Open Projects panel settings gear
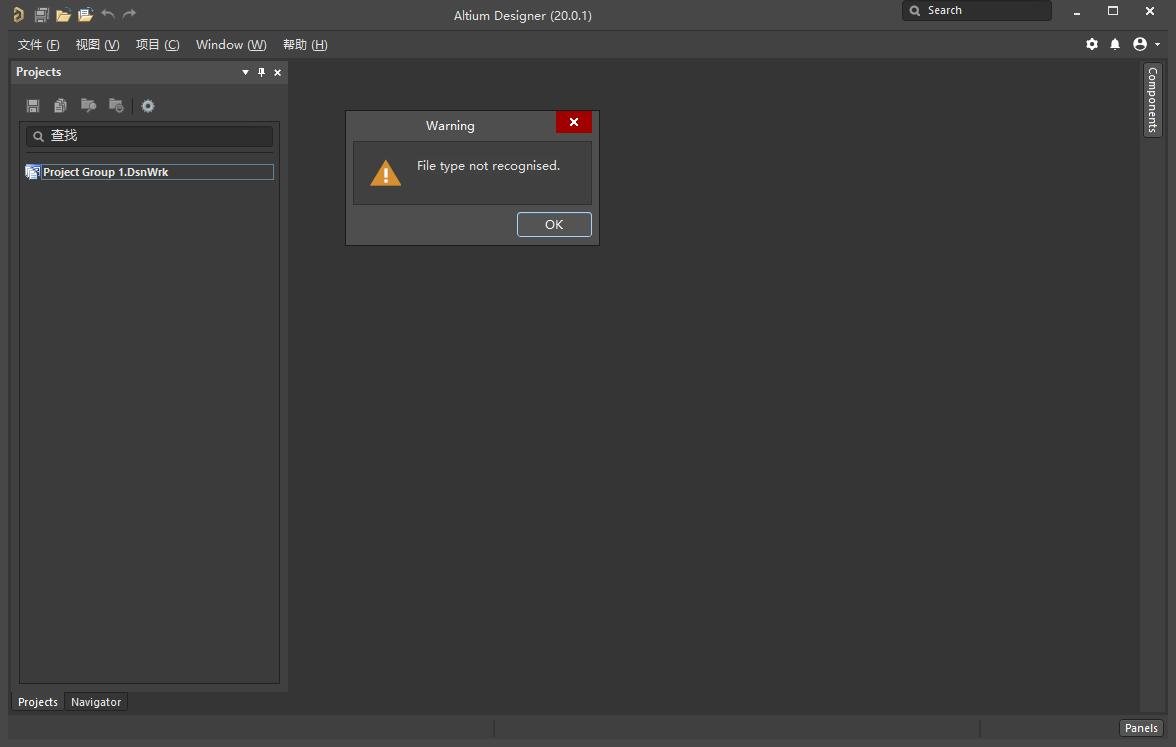The height and width of the screenshot is (747, 1176). 148,106
